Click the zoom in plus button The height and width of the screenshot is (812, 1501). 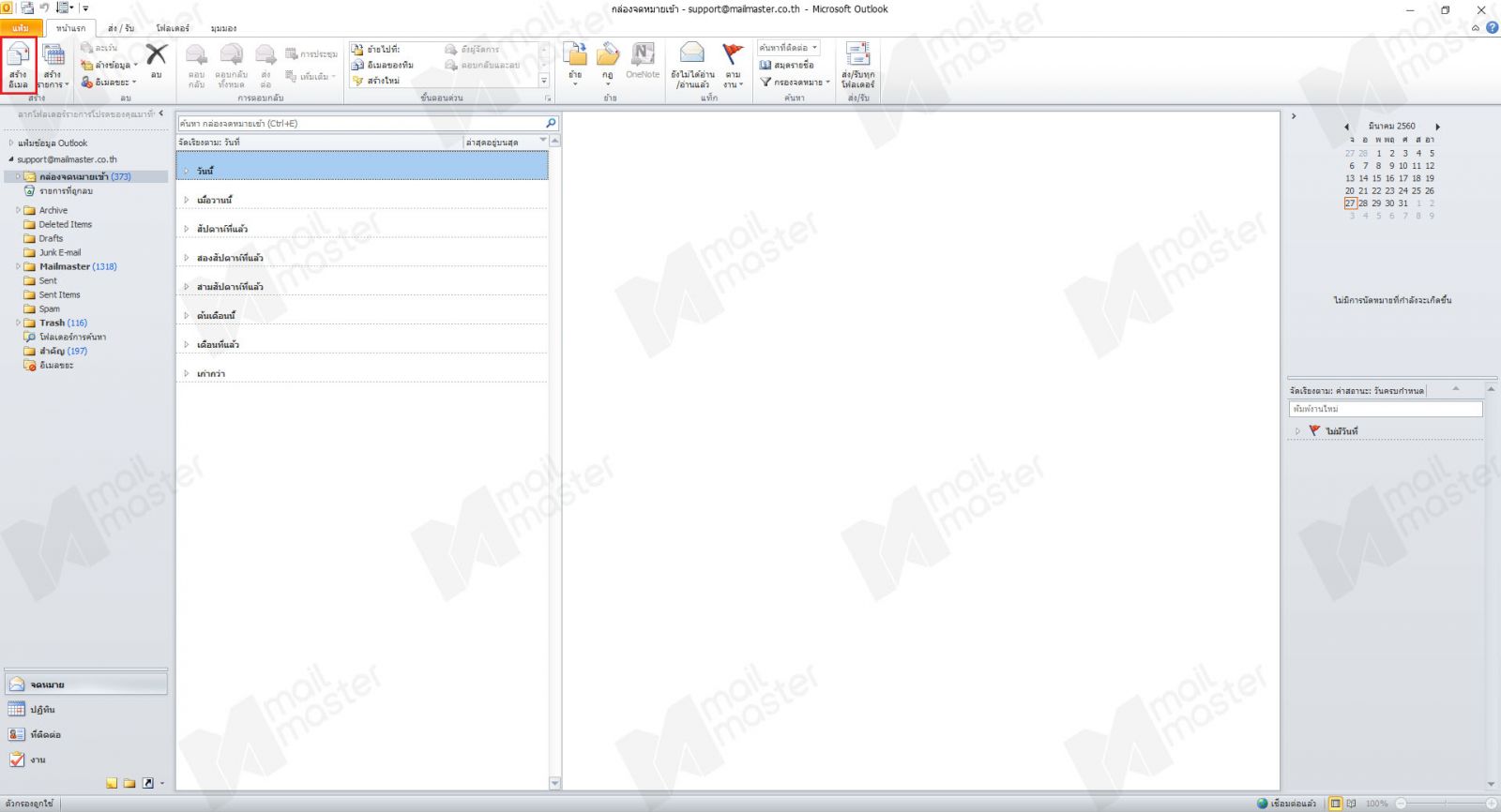point(1491,804)
